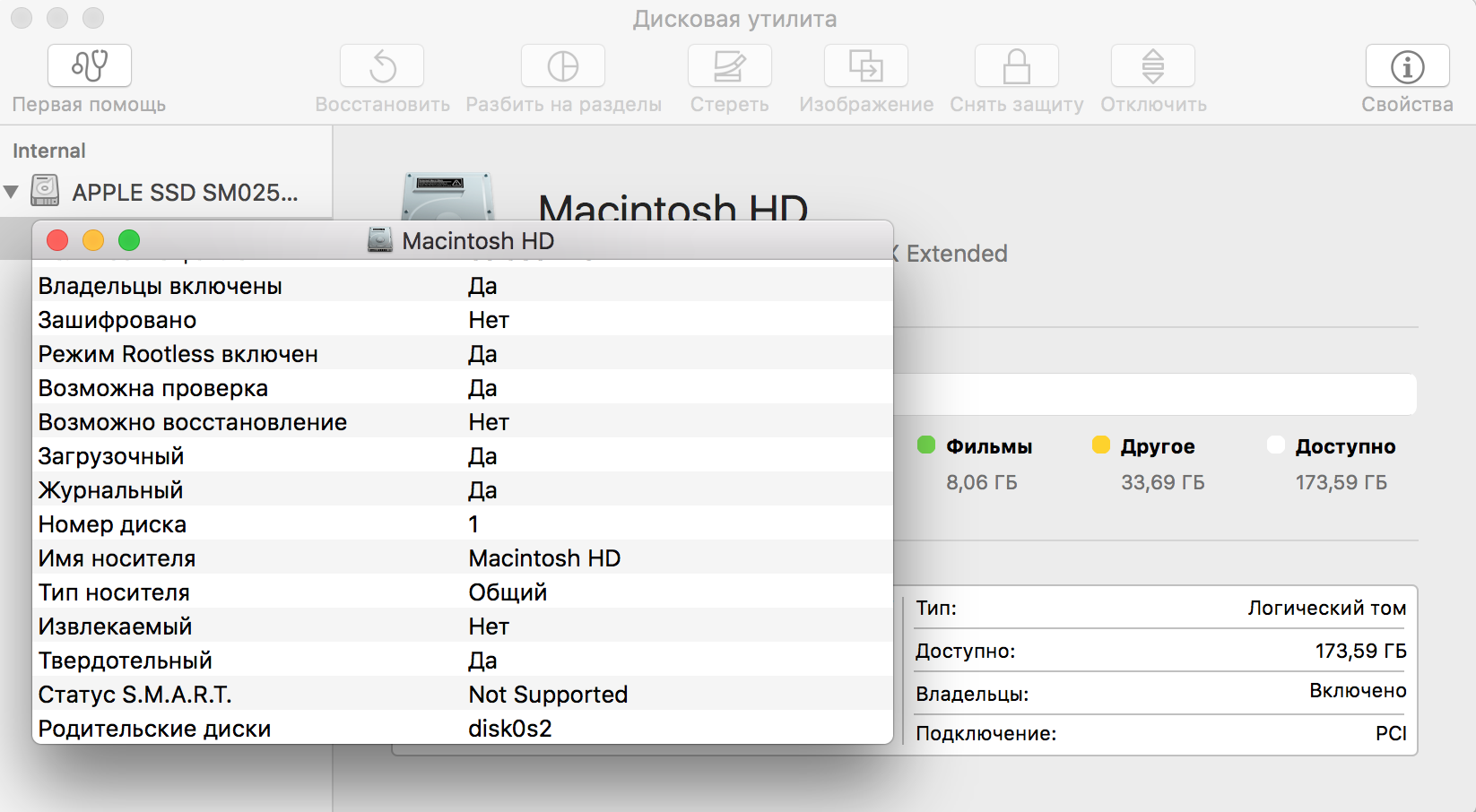Select the Загрузочный row
This screenshot has height=812, width=1476.
pyautogui.click(x=463, y=456)
